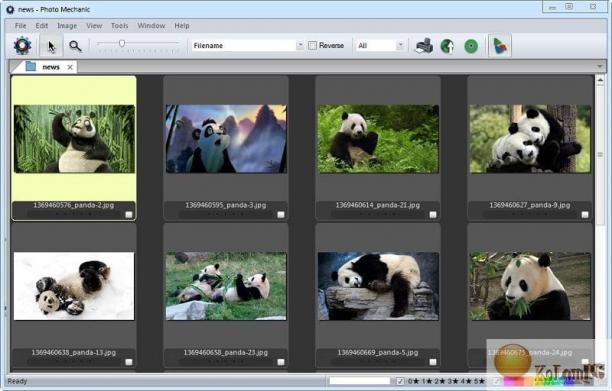Screen dimensions: 612x391
Task: Tag checkbox for 1369460669_panda-5.jpg
Action: (x=433, y=362)
